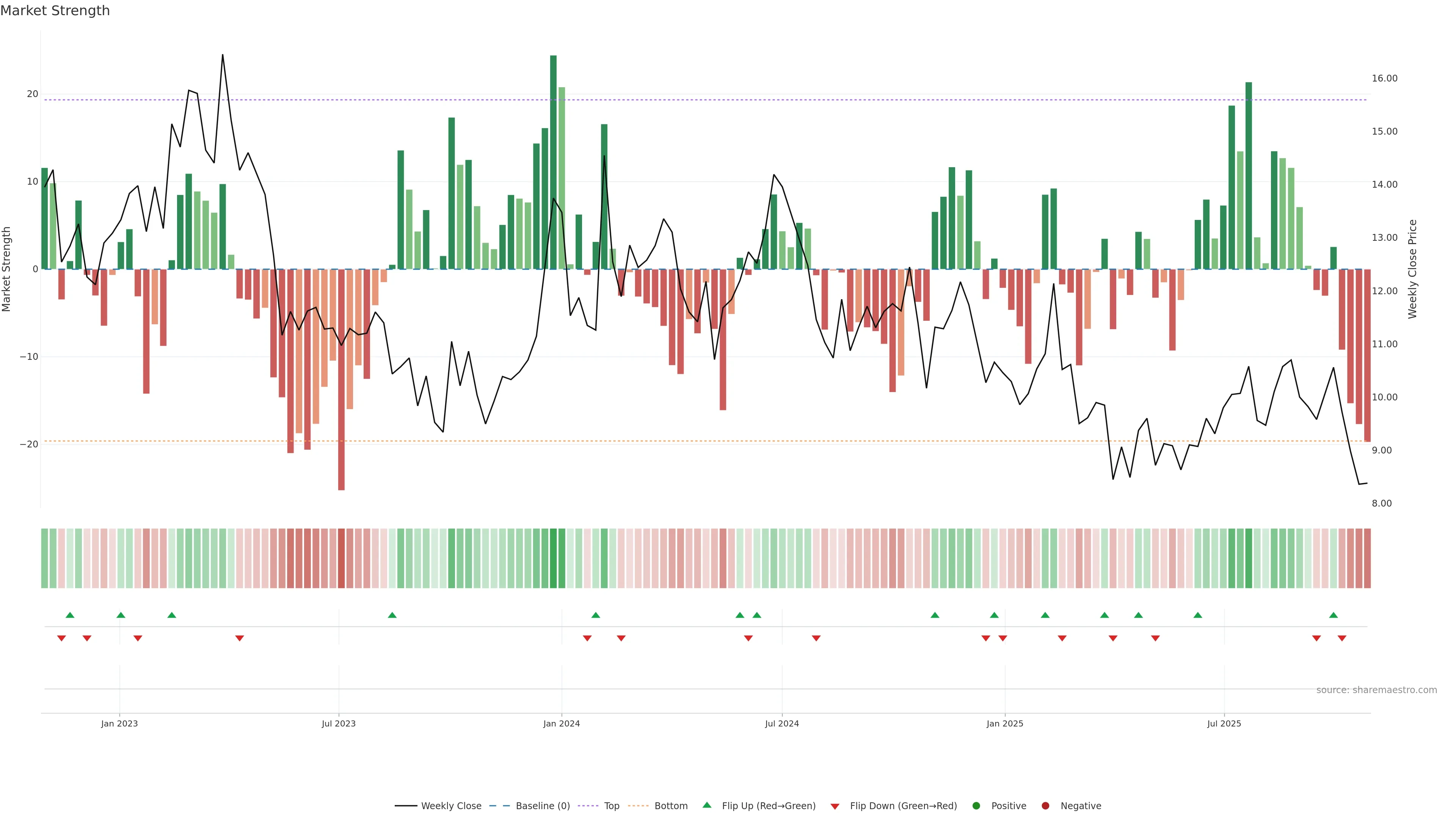Click the Jul 2025 x-axis label

pos(1224,723)
